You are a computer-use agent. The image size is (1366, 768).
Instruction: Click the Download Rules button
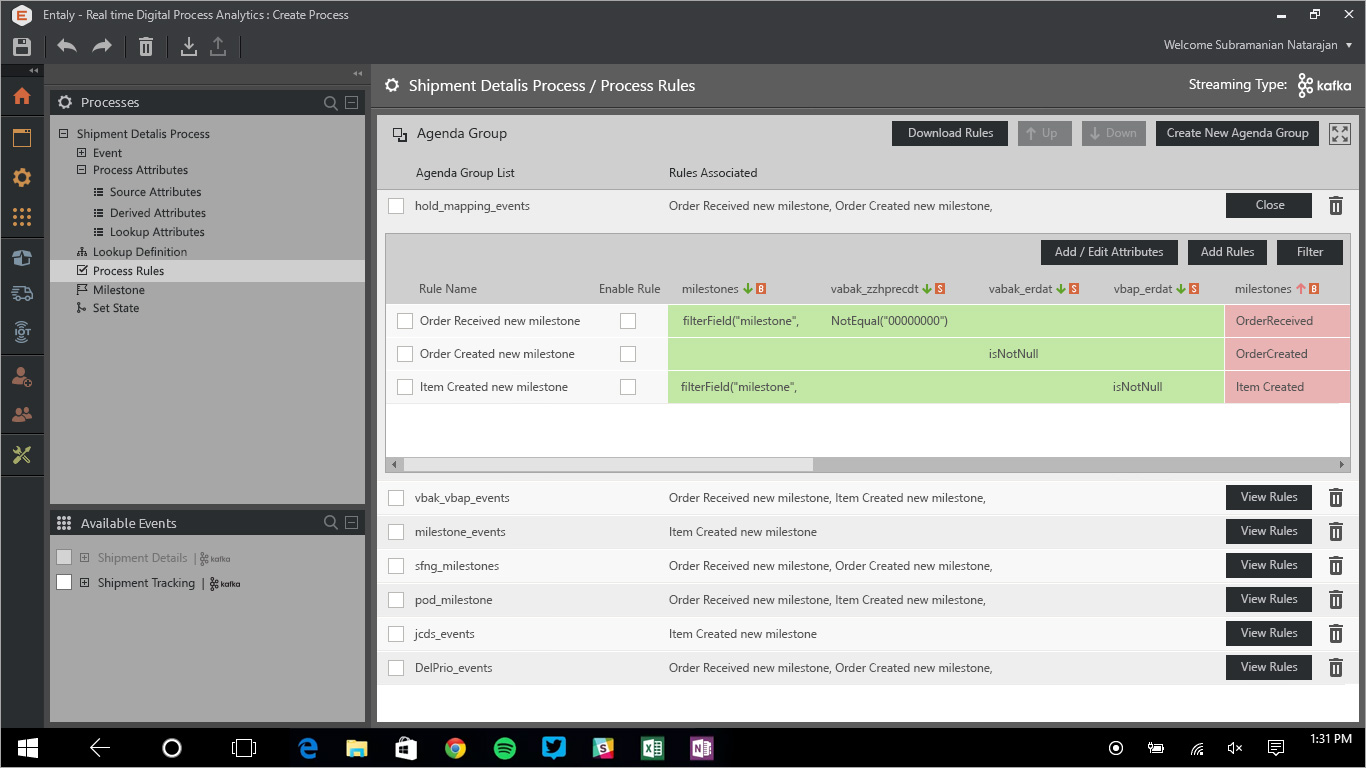[950, 133]
